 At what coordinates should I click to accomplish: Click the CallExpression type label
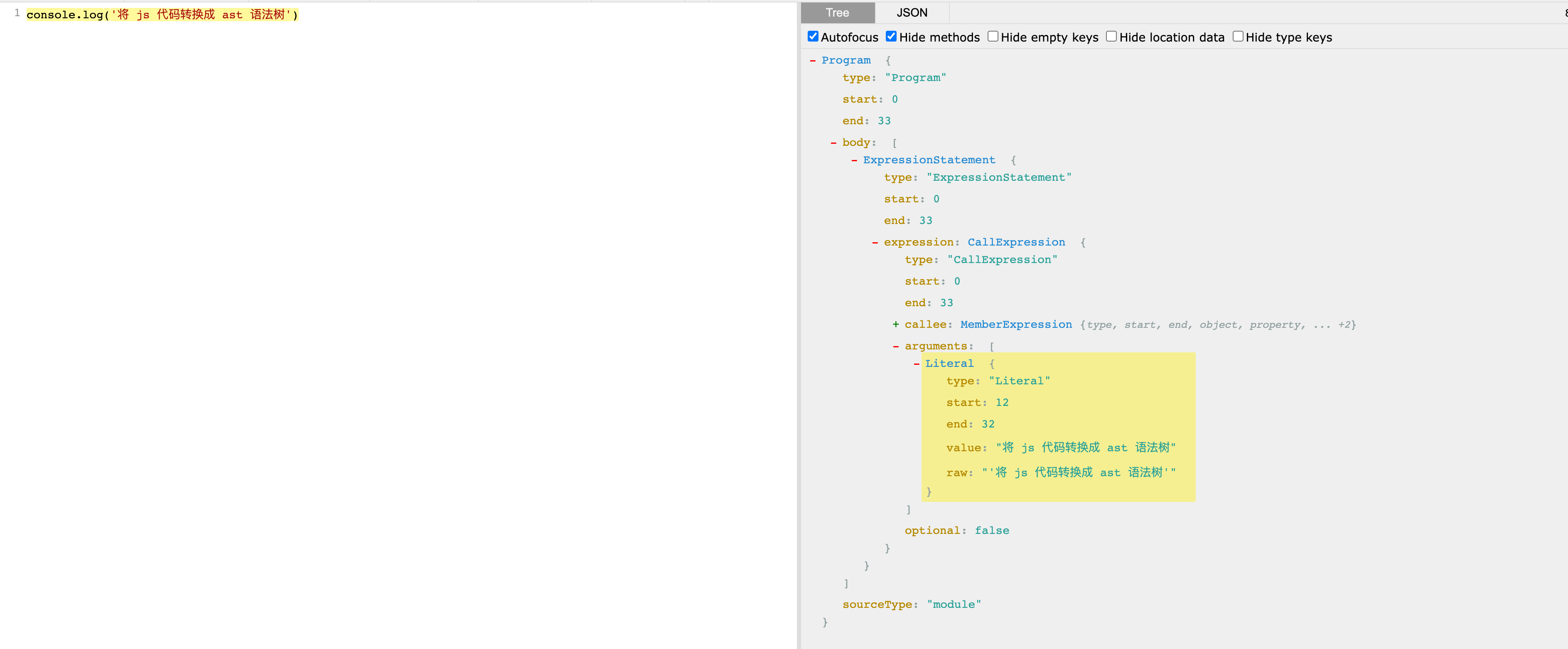point(1016,242)
